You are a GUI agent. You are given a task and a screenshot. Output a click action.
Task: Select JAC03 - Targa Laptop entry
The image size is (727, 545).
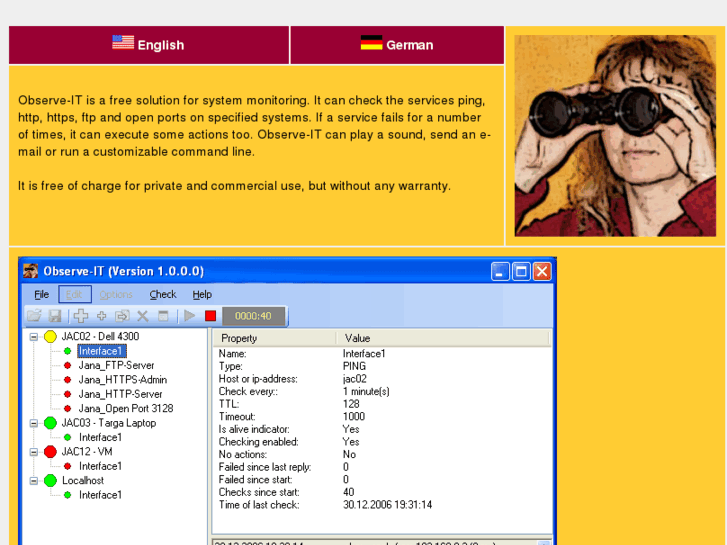coord(109,423)
